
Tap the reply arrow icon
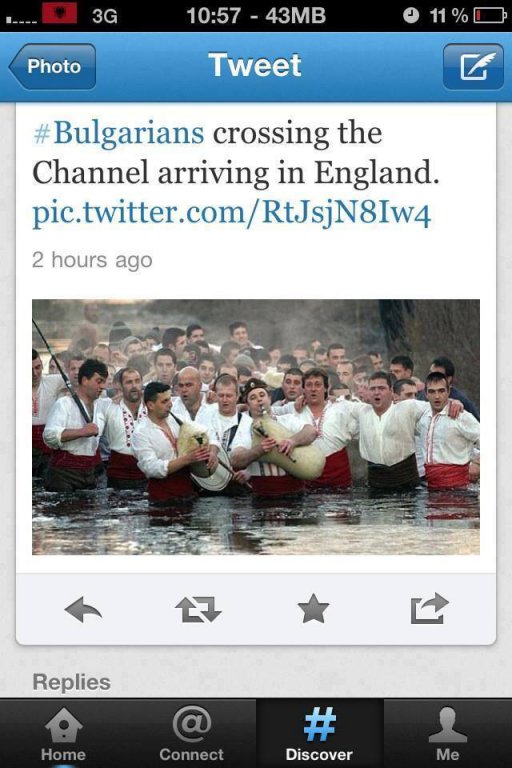(x=83, y=609)
